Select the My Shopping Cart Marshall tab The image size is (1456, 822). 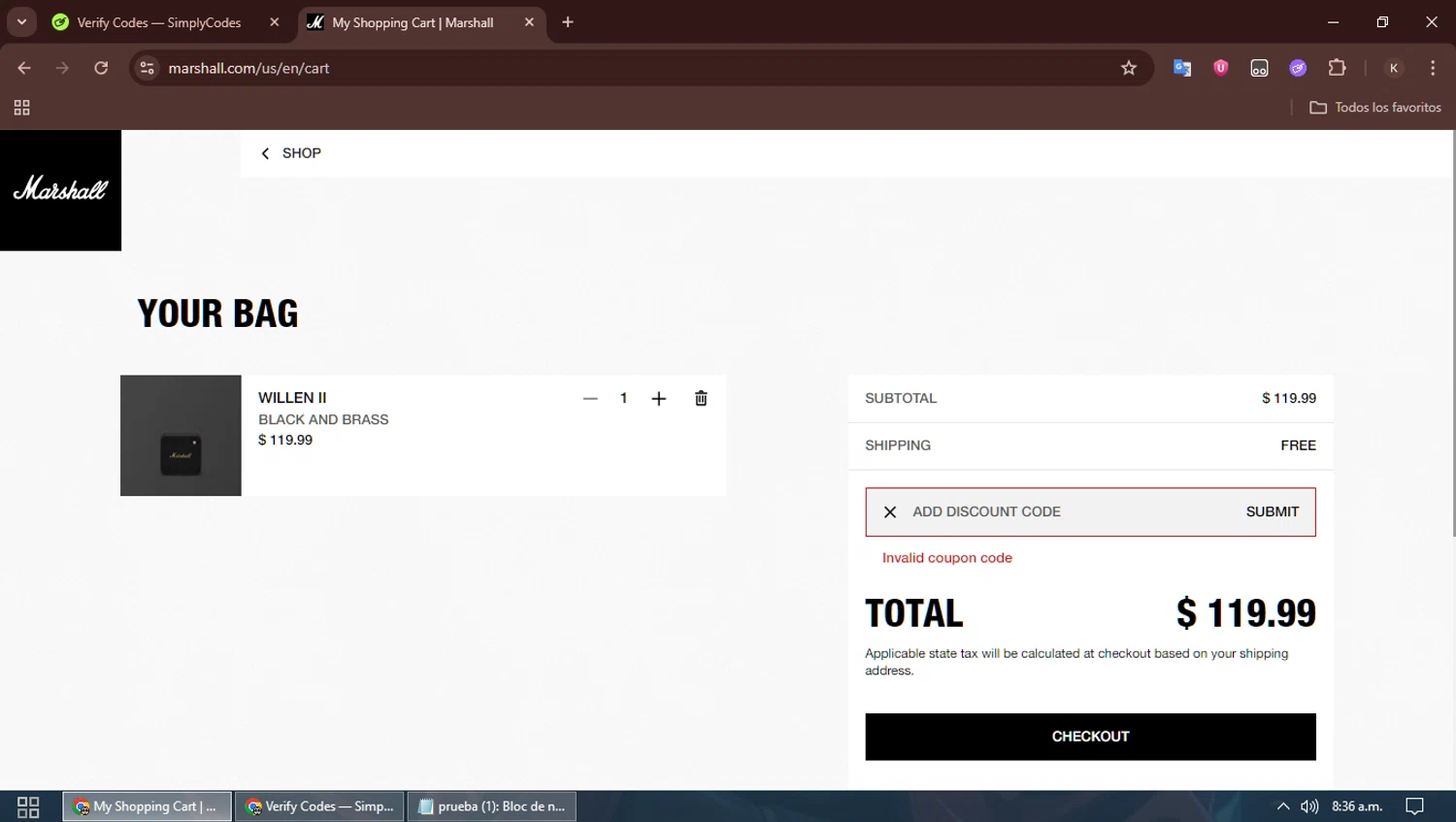413,22
